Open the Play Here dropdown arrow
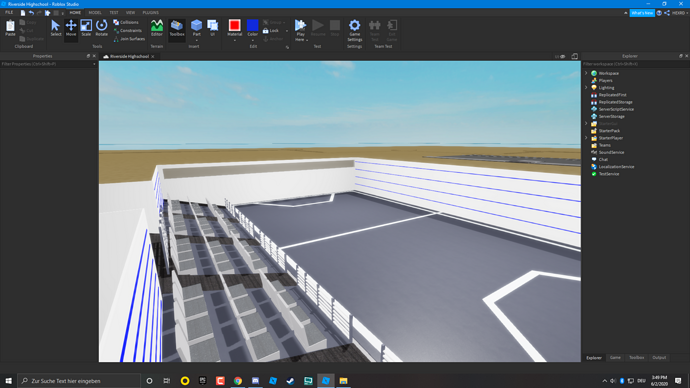690x388 pixels. click(307, 40)
